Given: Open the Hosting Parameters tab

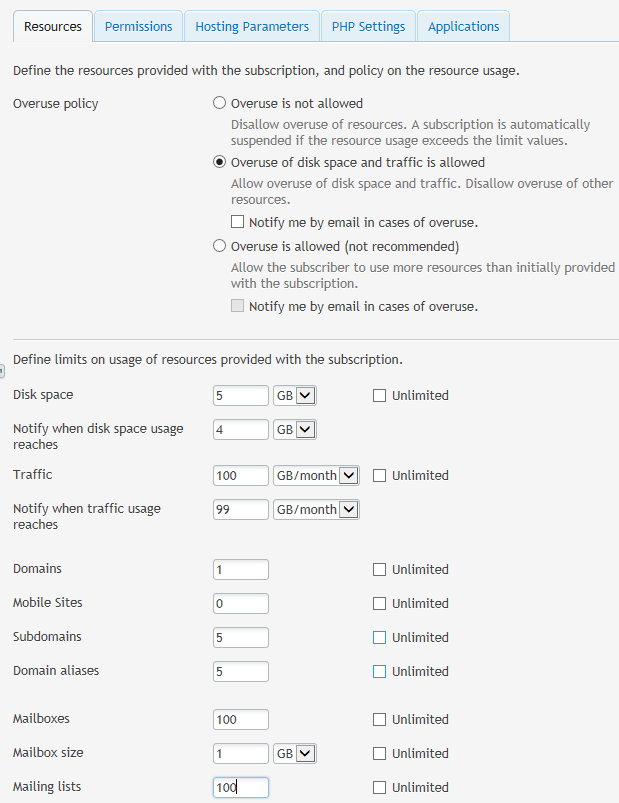Looking at the screenshot, I should (252, 27).
